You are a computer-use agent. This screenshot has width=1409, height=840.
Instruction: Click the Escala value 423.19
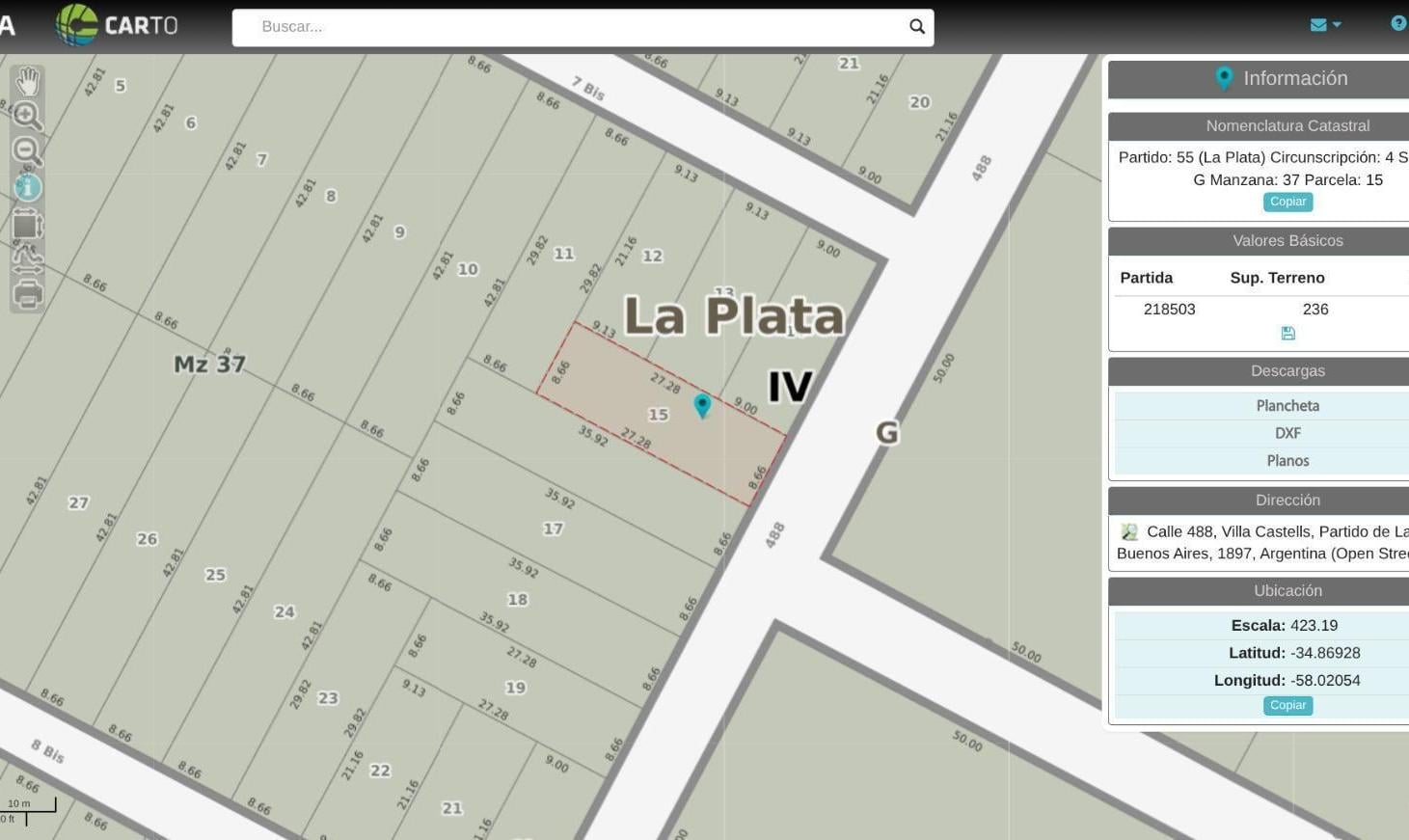pyautogui.click(x=1314, y=625)
